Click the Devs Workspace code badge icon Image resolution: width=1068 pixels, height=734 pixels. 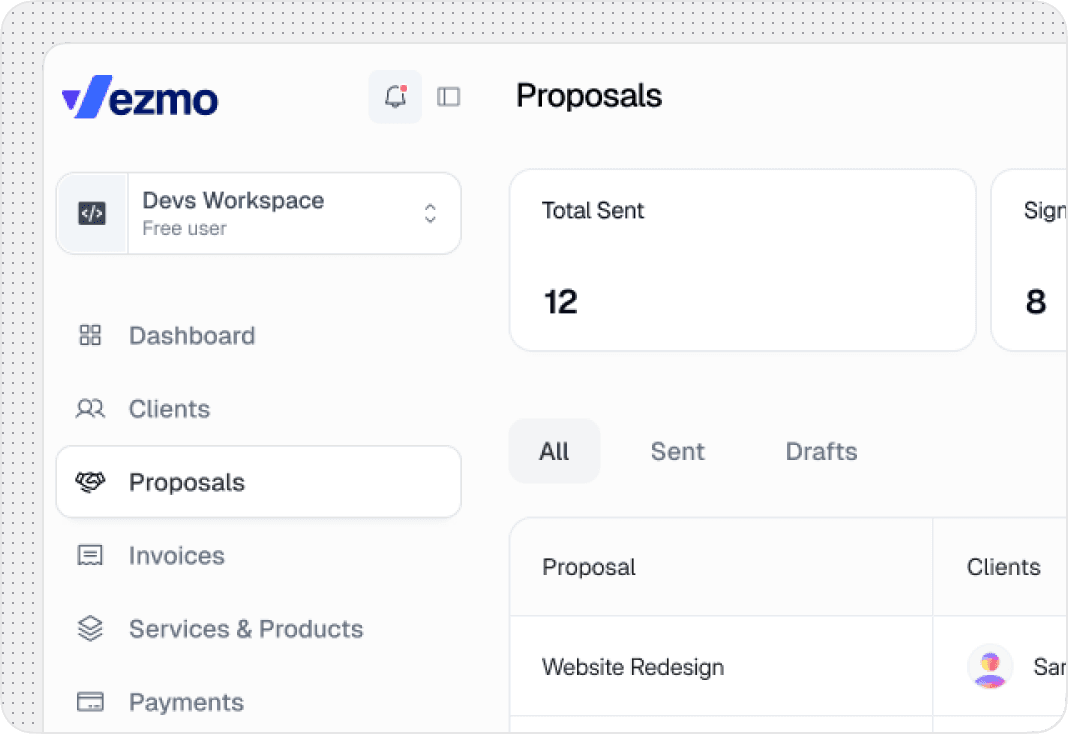tap(91, 213)
